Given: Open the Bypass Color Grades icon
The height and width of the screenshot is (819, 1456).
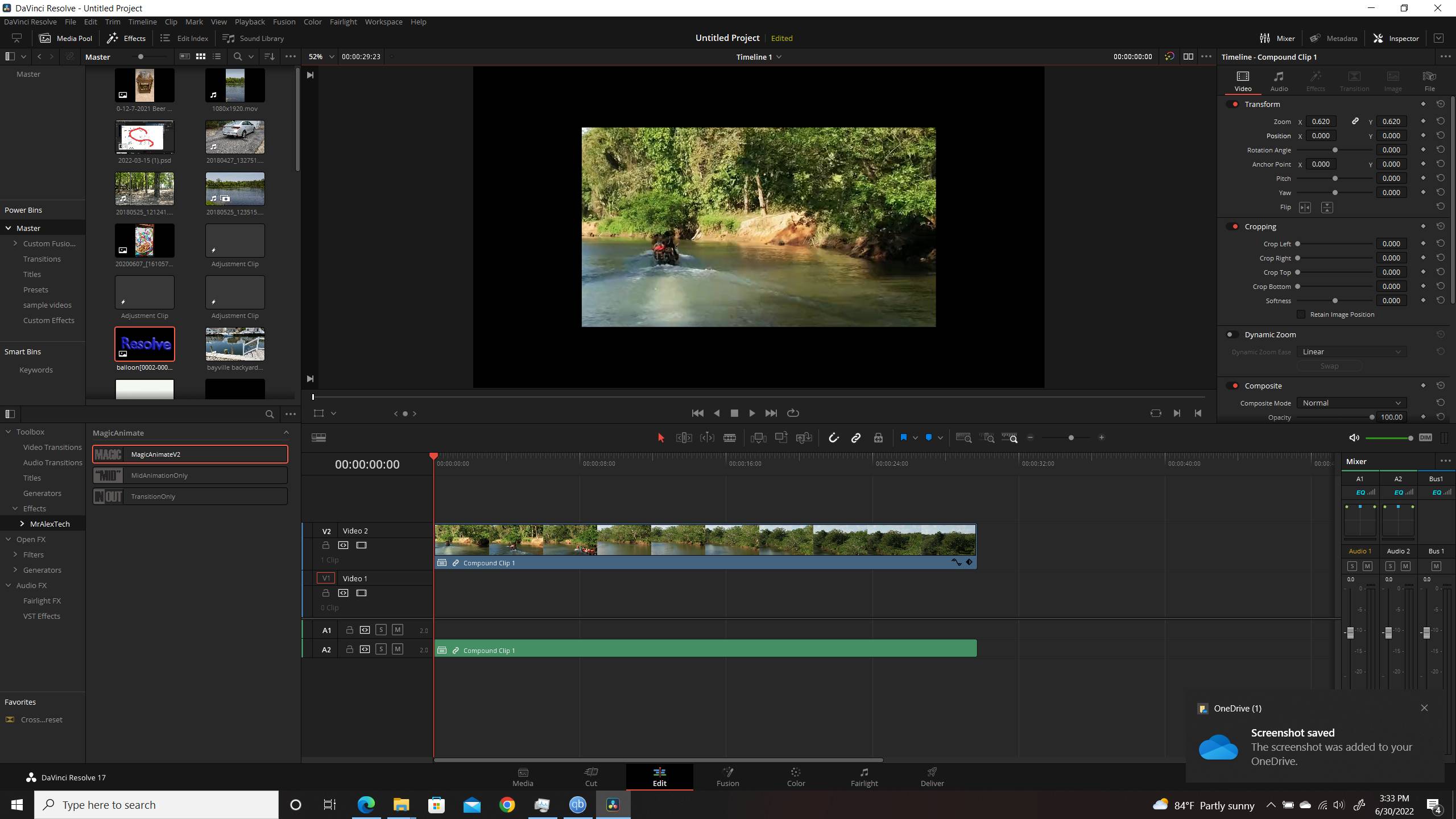Looking at the screenshot, I should (x=1169, y=56).
